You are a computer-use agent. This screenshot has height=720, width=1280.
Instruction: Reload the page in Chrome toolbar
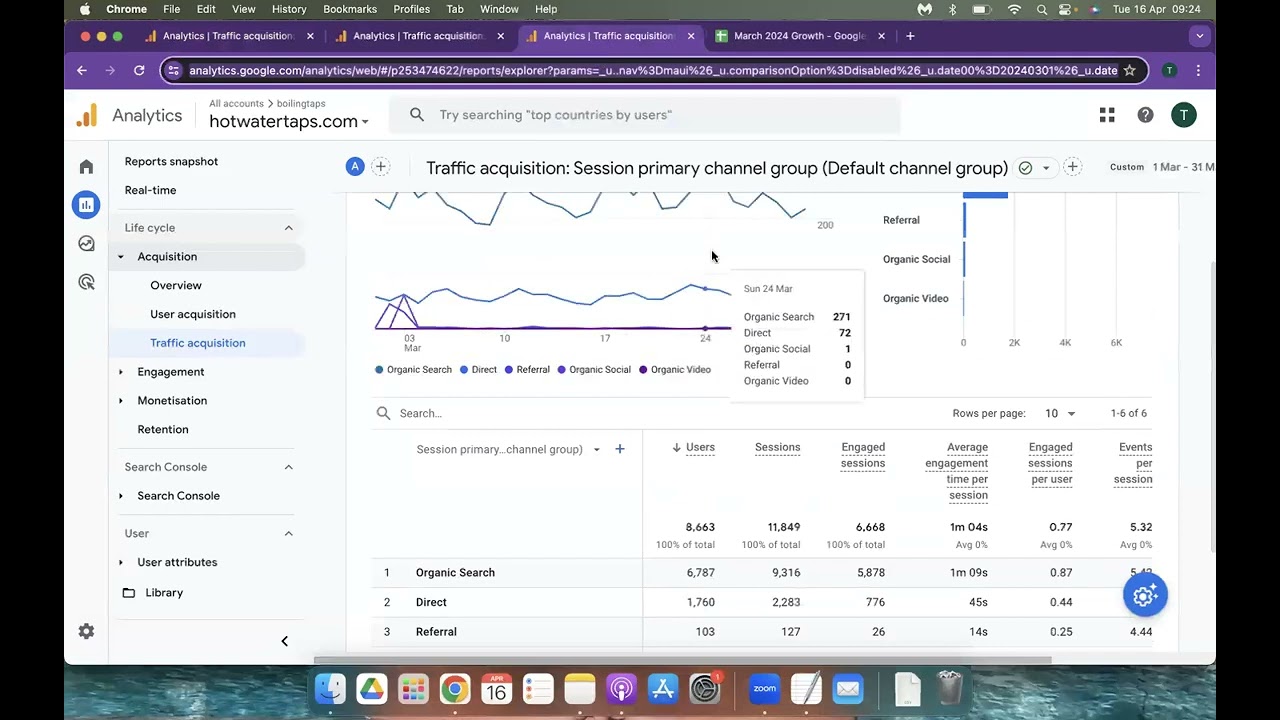139,70
